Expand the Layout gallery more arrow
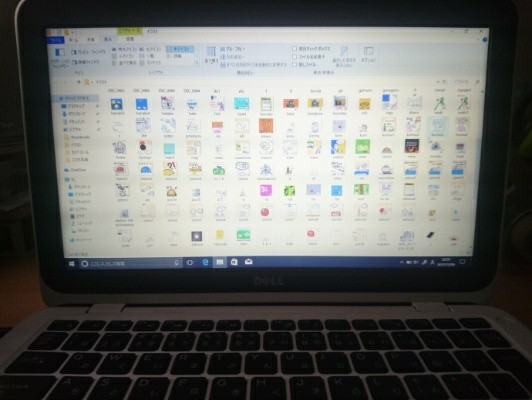Viewport: 532px width, 400px height. pos(196,63)
